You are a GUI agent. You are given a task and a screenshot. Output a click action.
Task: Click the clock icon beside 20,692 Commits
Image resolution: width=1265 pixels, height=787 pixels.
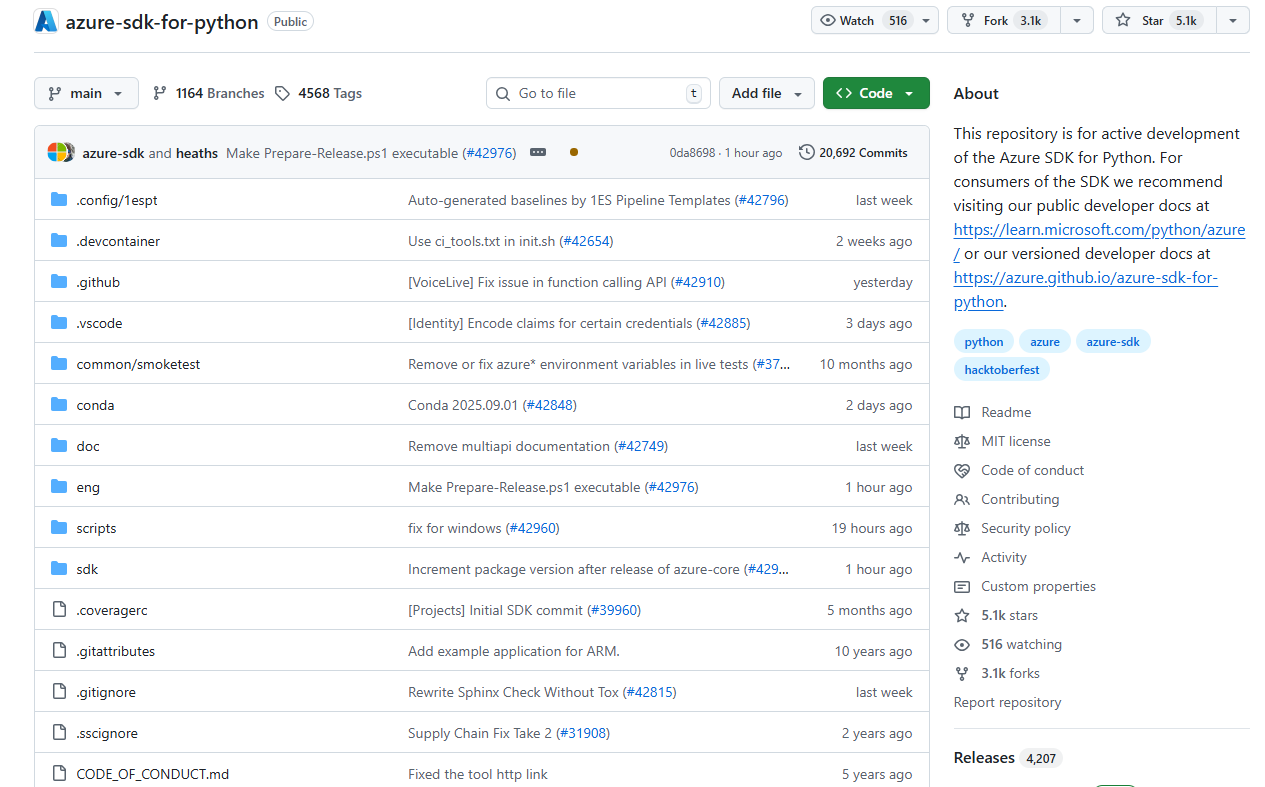pyautogui.click(x=806, y=151)
